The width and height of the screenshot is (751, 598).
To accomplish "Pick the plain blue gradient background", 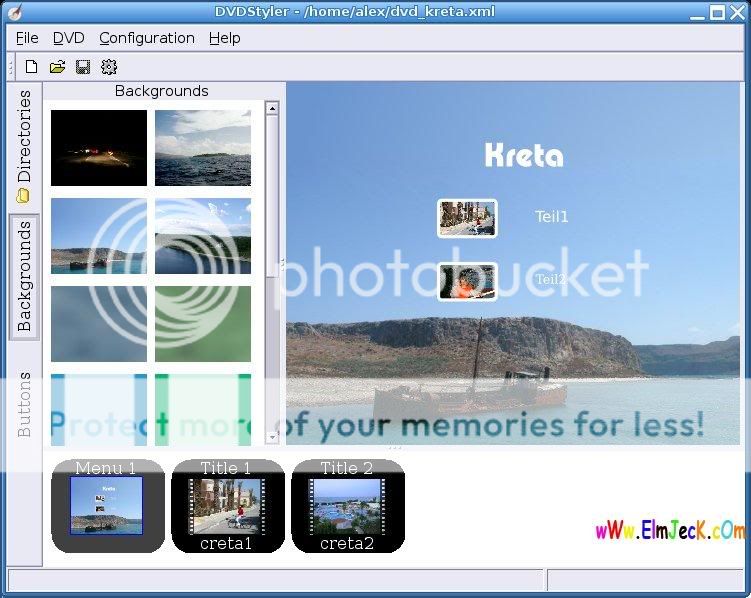I will point(99,324).
